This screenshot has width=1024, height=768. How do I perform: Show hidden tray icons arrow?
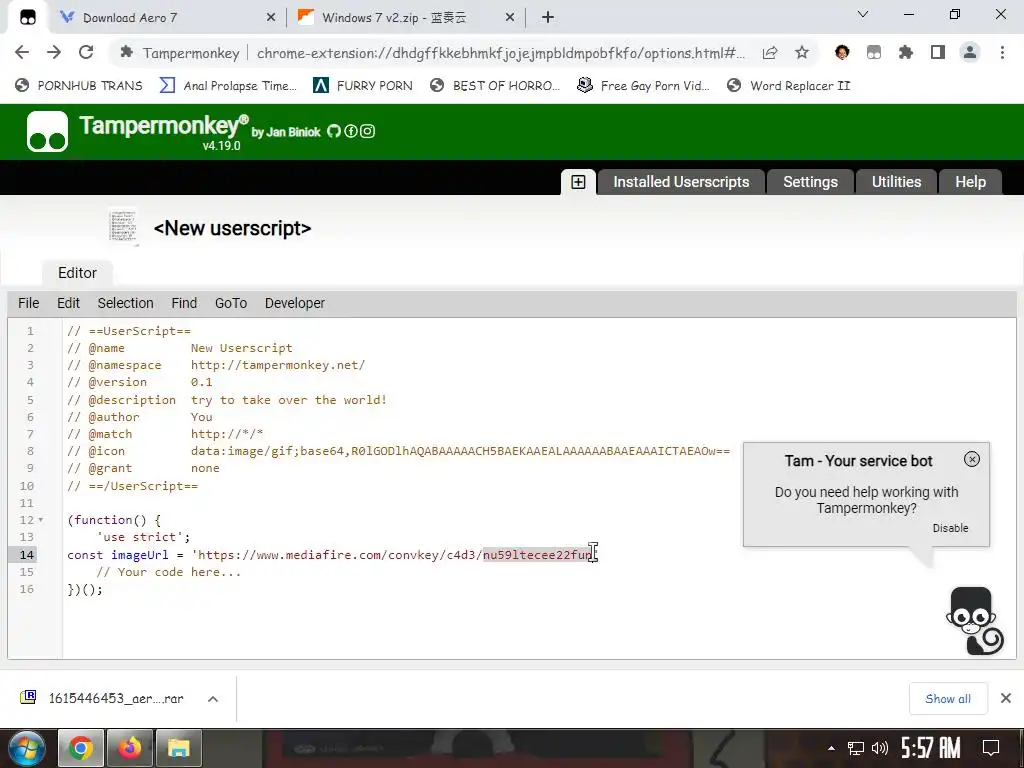831,748
